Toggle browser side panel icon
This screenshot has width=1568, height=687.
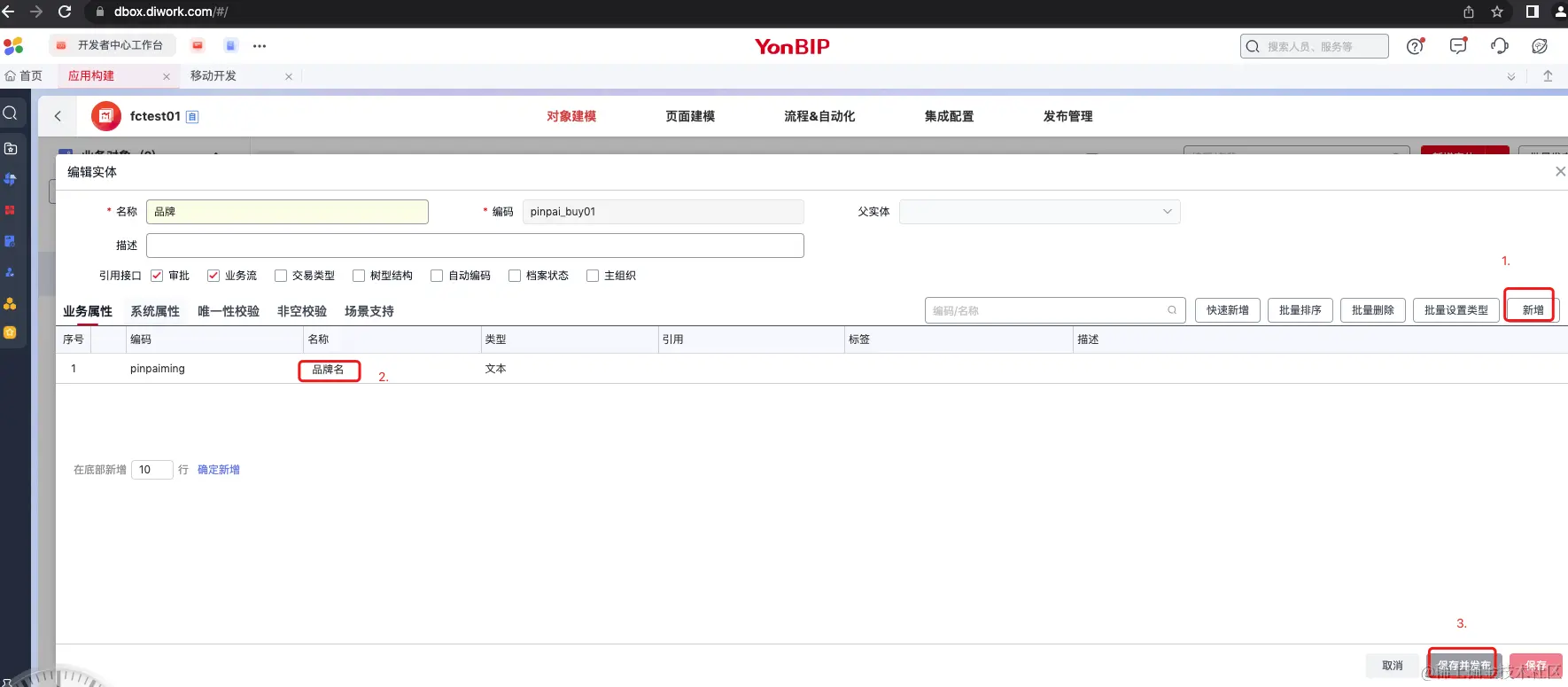[x=1532, y=12]
